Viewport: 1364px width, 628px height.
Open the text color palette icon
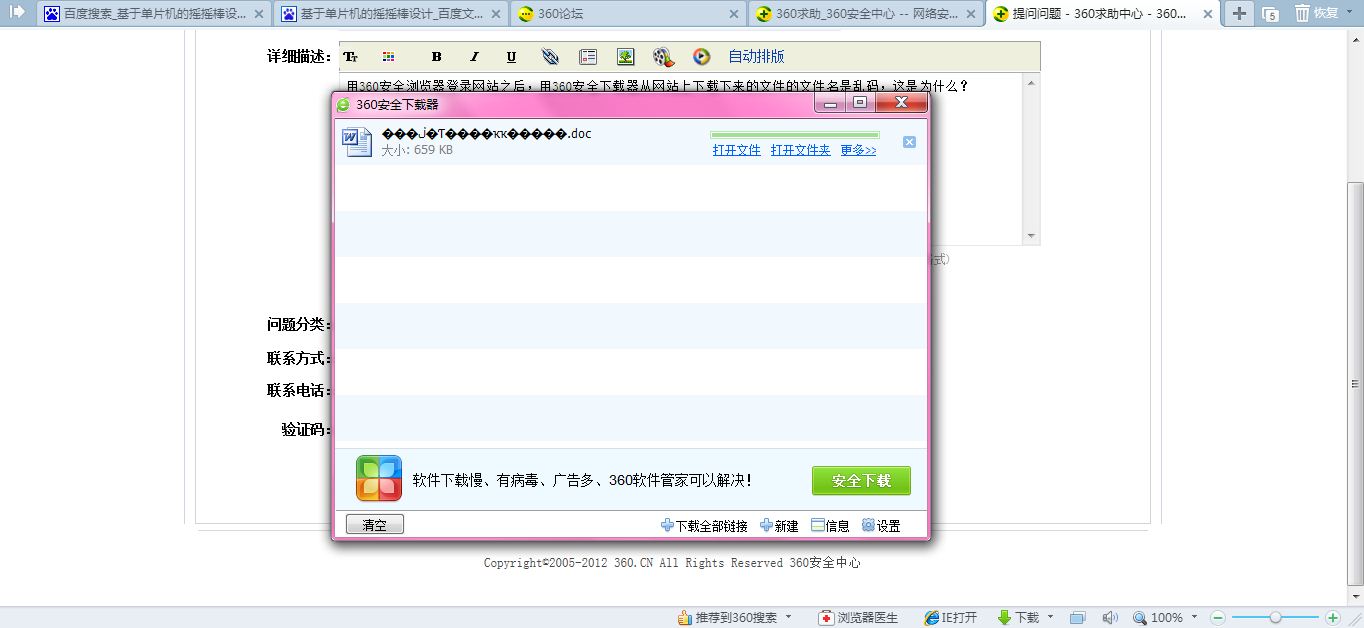click(389, 57)
